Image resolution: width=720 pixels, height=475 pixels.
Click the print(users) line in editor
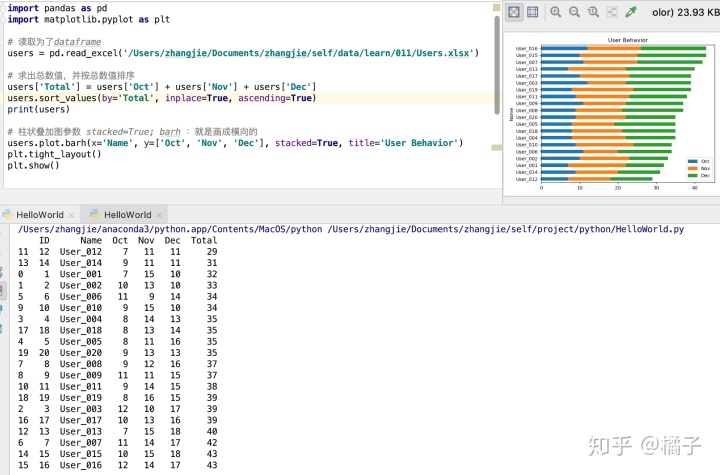point(38,109)
